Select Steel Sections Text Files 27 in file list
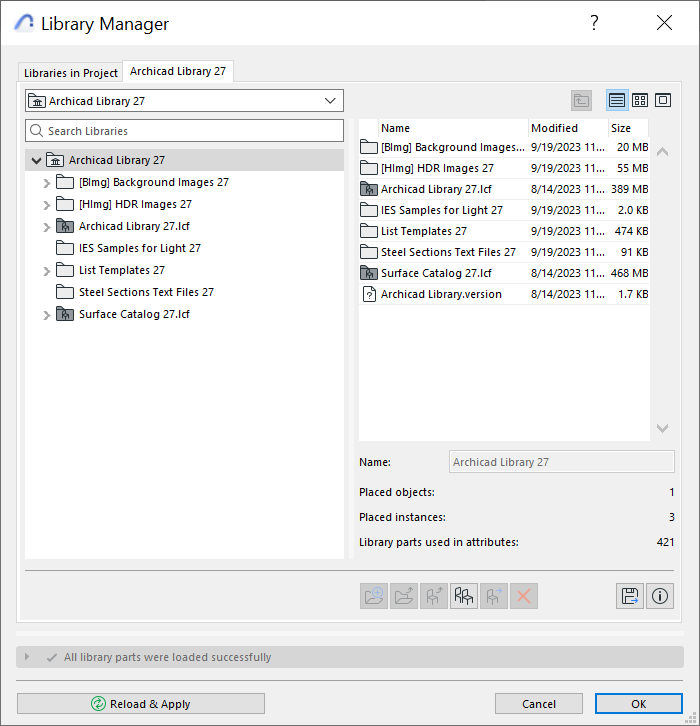The width and height of the screenshot is (700, 726). pos(504,252)
